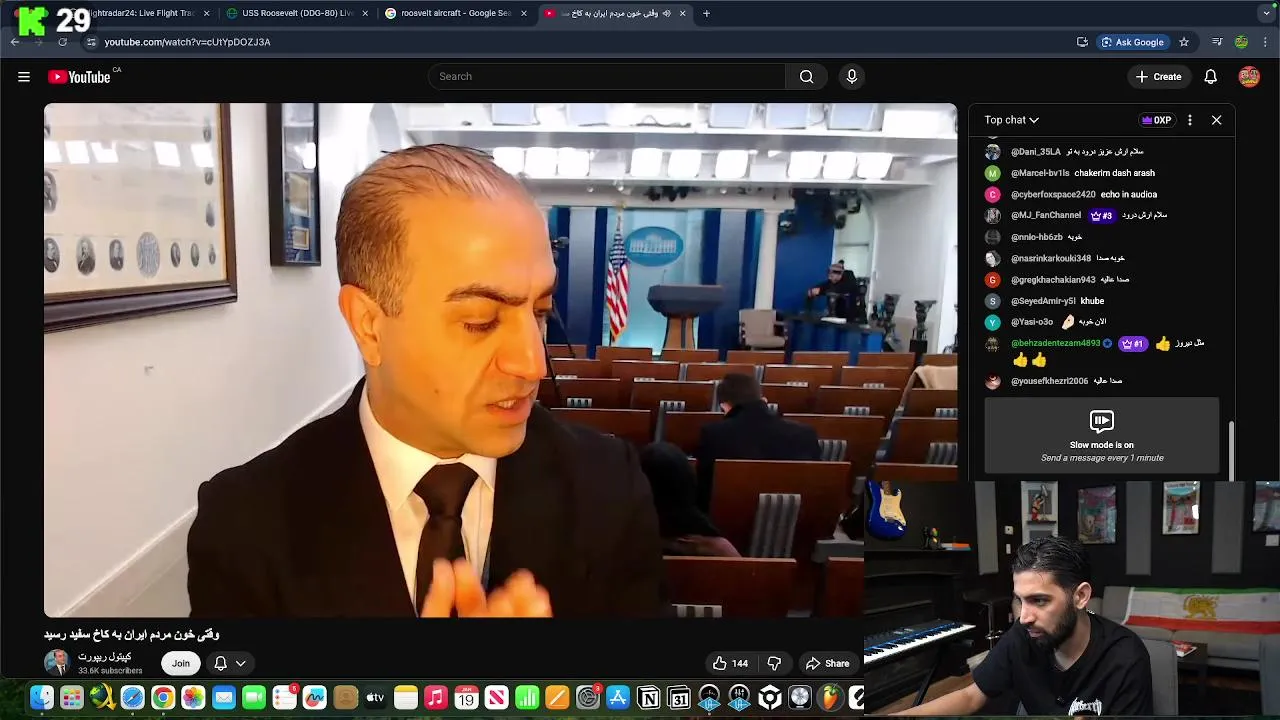This screenshot has width=1280, height=720.
Task: Like the video with 144 likes
Action: pos(730,663)
